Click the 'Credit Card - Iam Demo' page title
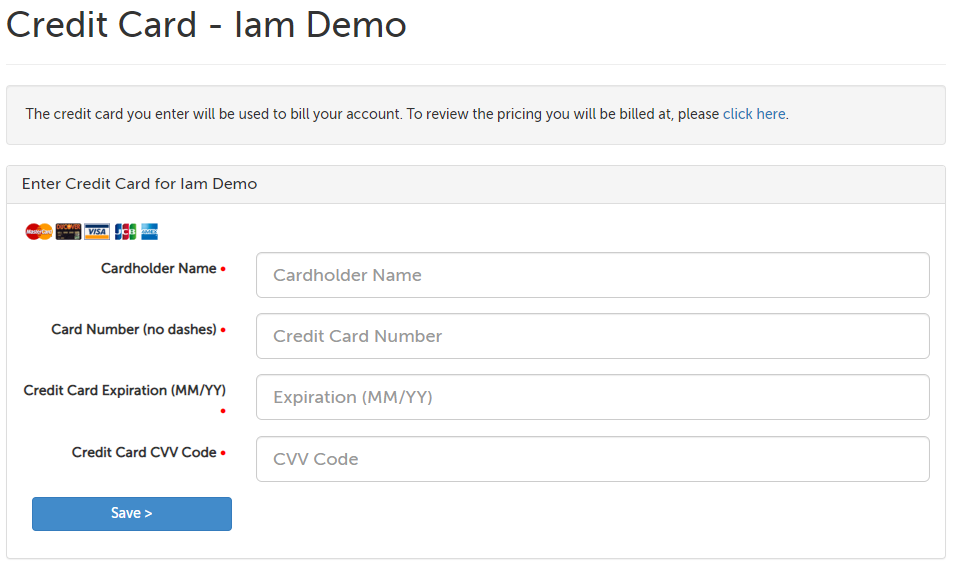 (206, 24)
